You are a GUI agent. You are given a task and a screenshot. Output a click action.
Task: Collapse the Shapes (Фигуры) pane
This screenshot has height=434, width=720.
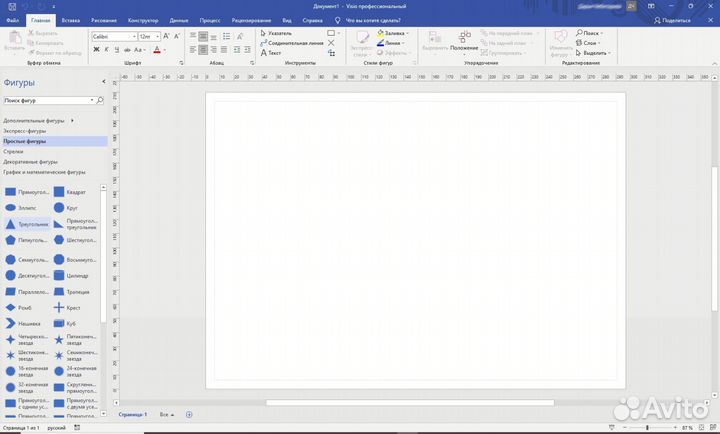(x=104, y=81)
